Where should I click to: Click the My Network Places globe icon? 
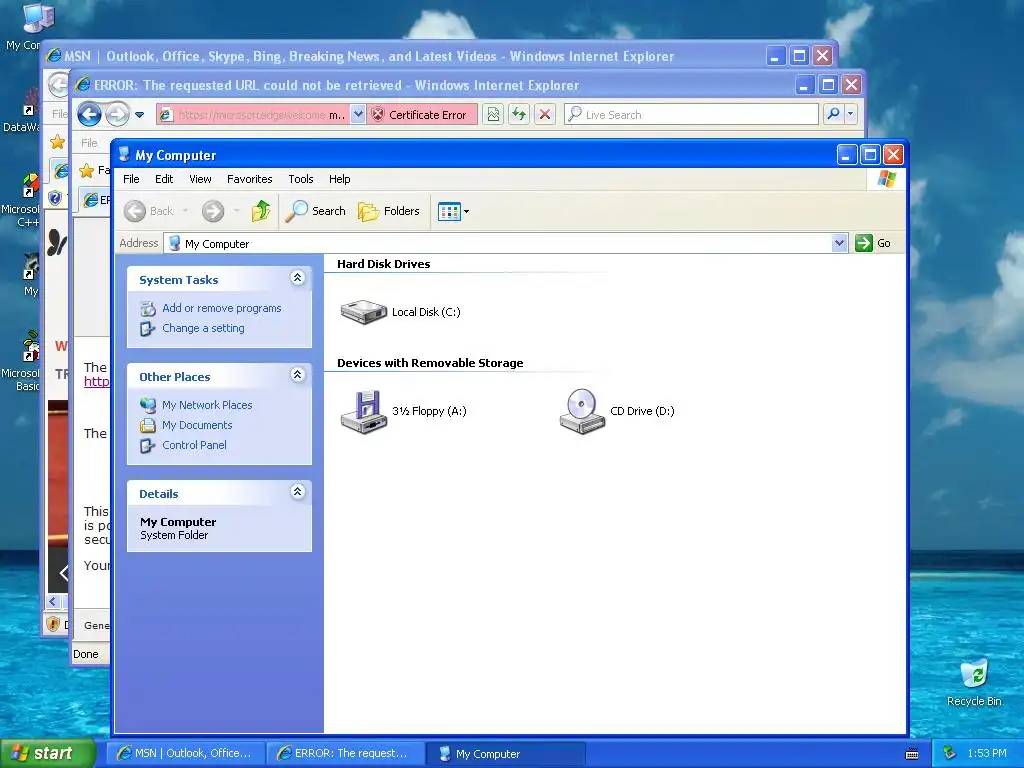148,405
